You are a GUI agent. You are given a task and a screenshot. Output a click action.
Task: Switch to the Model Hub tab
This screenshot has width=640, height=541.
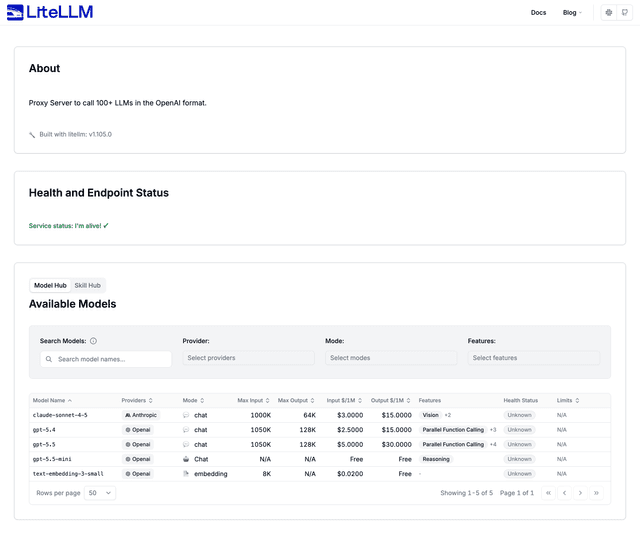pyautogui.click(x=50, y=286)
